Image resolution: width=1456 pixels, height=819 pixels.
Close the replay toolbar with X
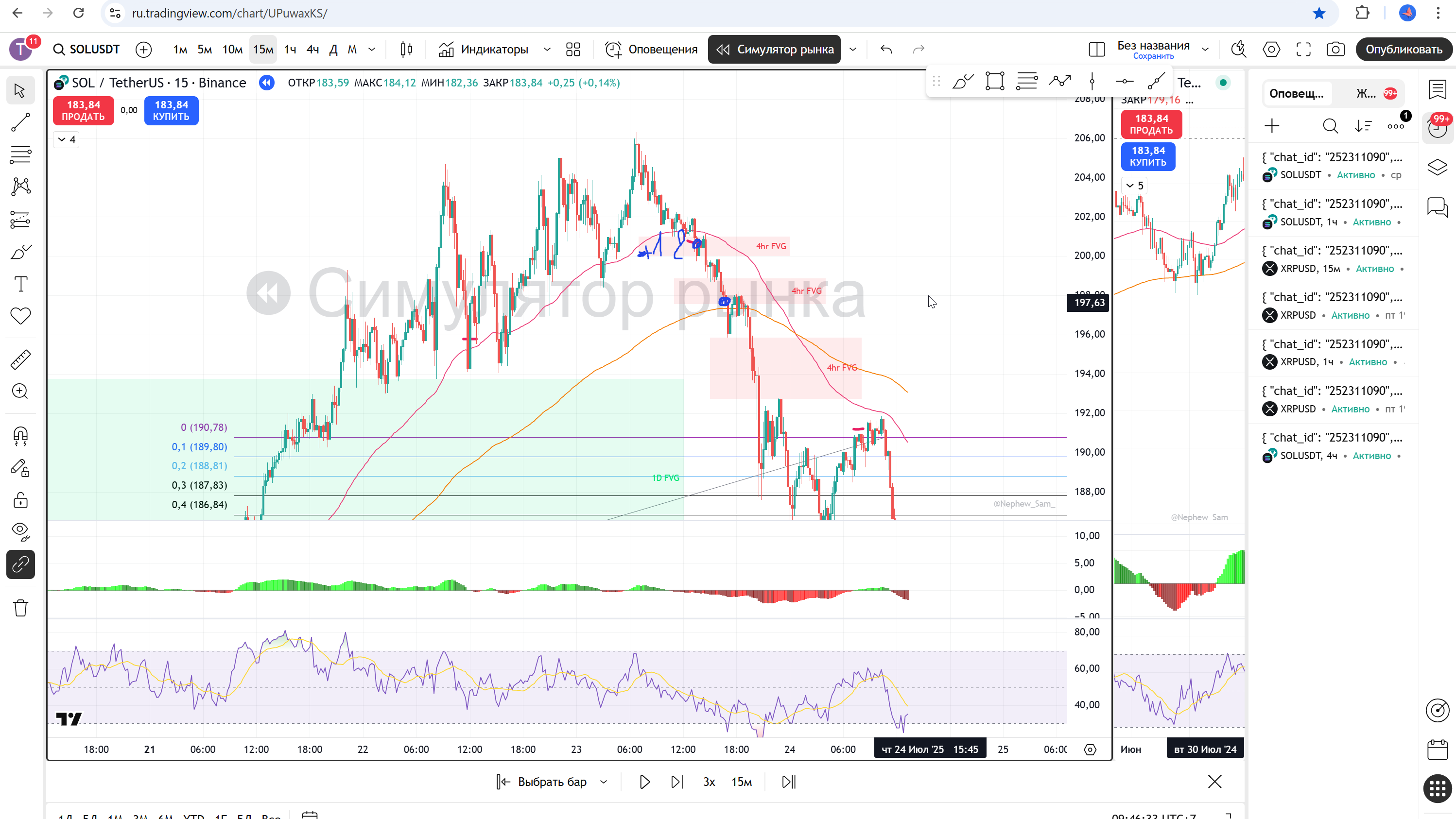point(1214,782)
